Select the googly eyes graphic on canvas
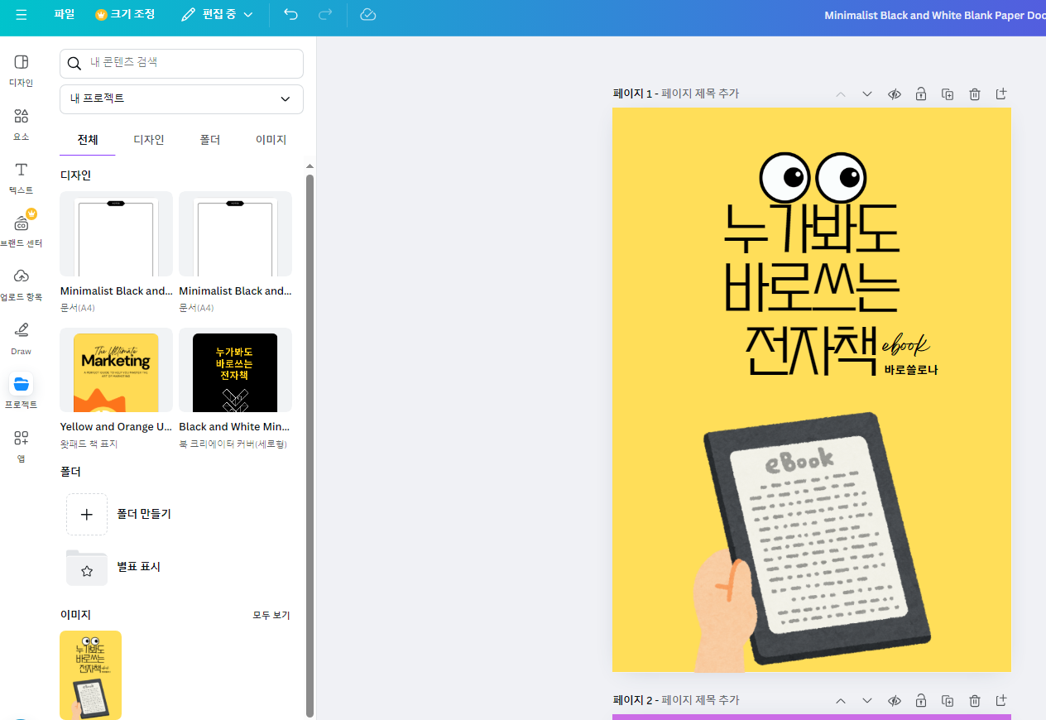Screen dimensions: 1046x720 click(813, 177)
